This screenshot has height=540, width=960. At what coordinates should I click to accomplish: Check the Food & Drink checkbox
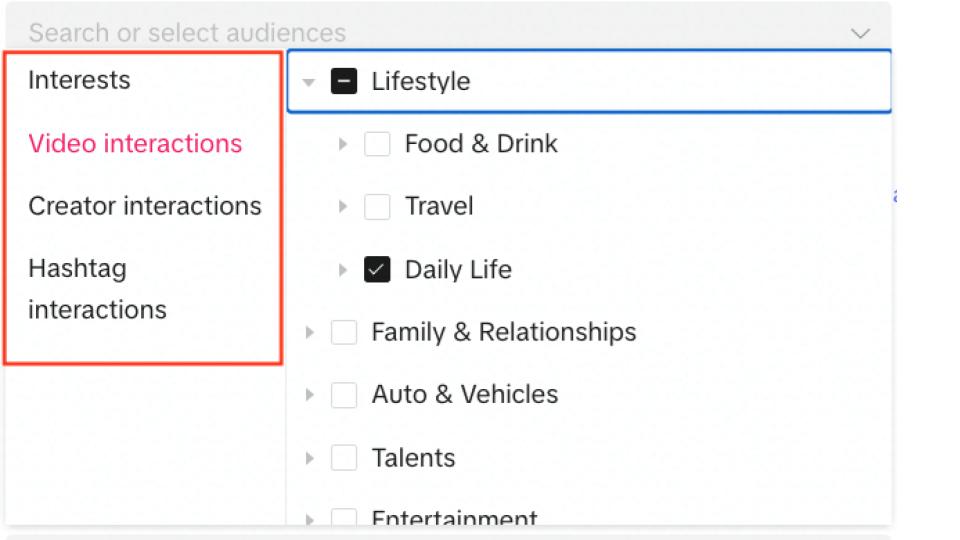coord(377,144)
